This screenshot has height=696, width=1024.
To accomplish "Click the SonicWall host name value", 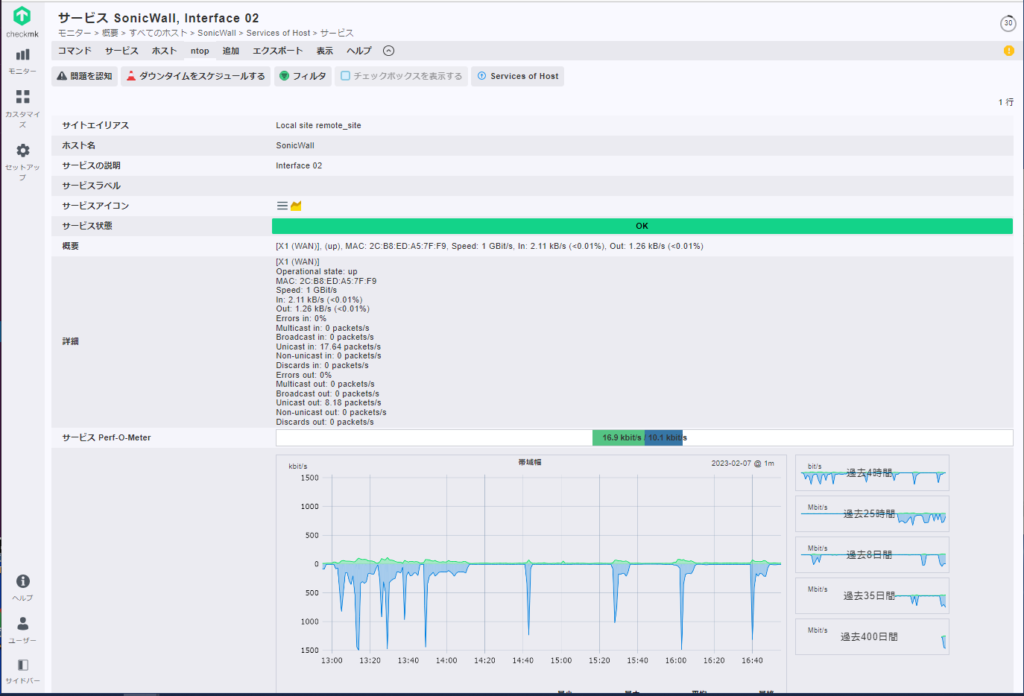I will (295, 146).
